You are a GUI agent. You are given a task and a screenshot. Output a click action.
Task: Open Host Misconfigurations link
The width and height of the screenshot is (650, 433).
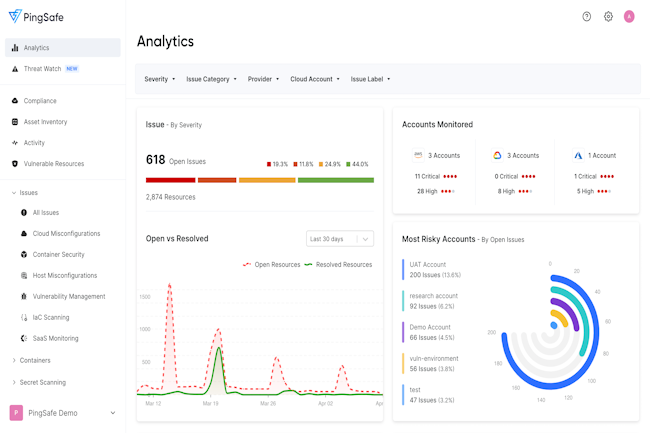tap(65, 276)
